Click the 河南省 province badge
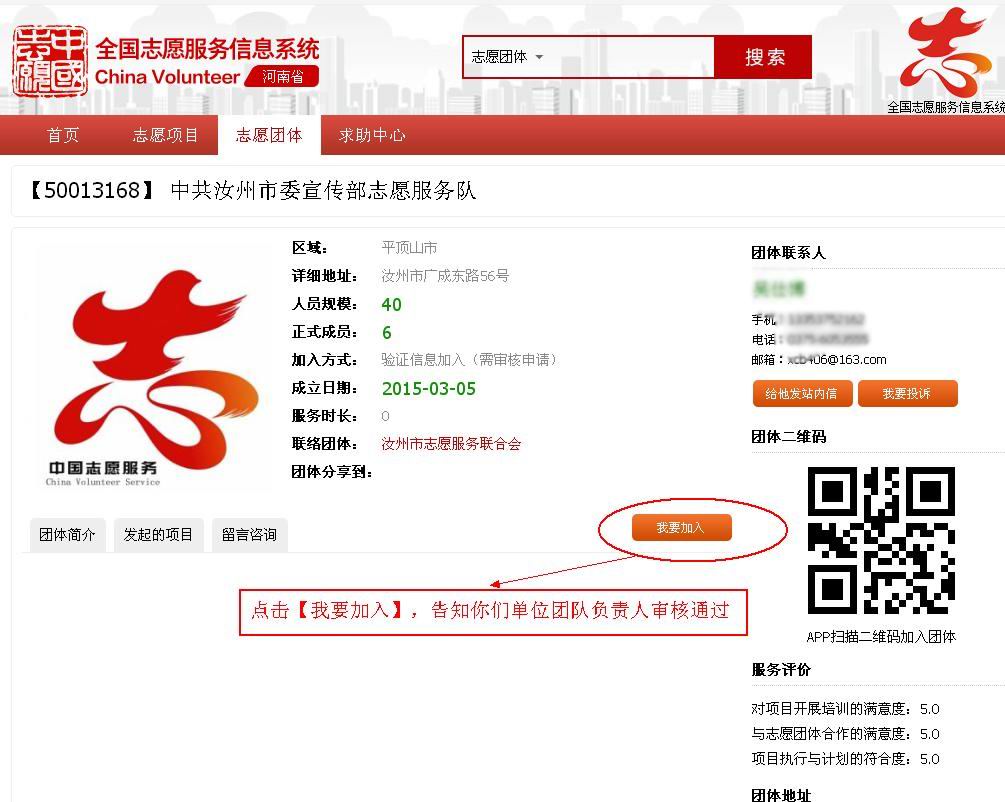1005x802 pixels. [x=283, y=76]
